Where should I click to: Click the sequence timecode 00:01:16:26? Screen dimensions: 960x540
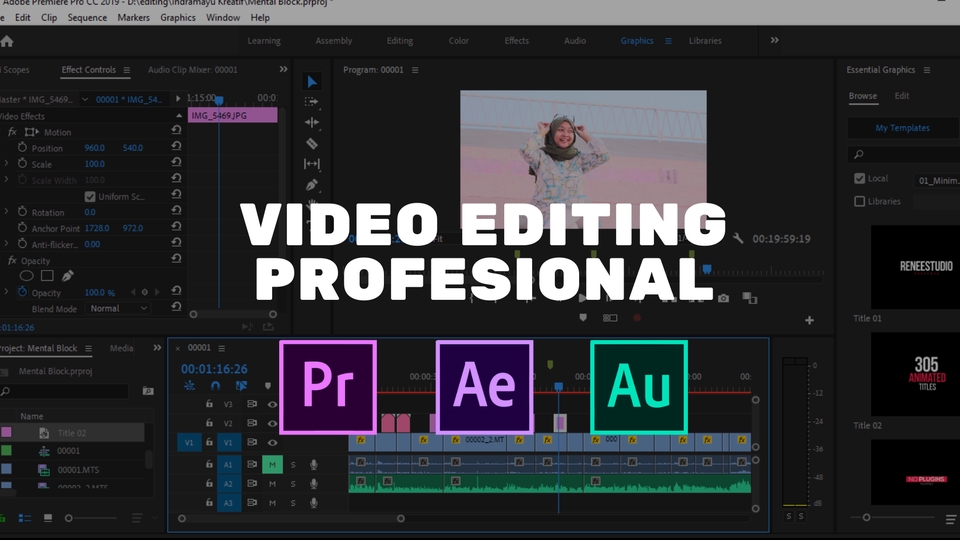point(214,369)
